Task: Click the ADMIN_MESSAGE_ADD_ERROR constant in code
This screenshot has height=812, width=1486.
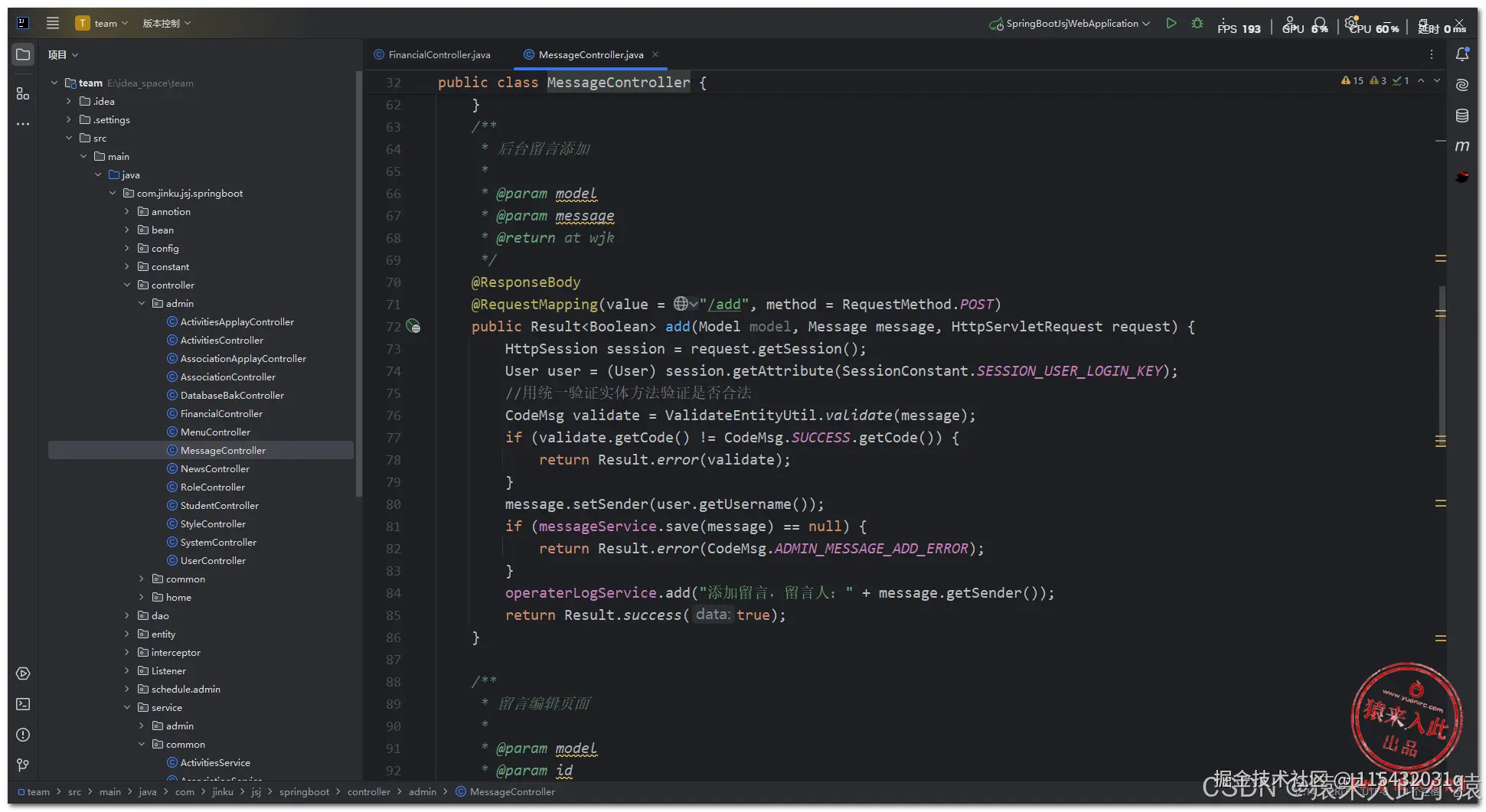Action: (871, 548)
